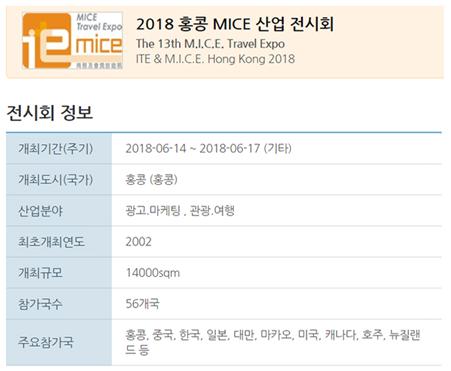Click the 14000sqm scale value
Image resolution: width=451 pixels, height=371 pixels.
click(153, 273)
